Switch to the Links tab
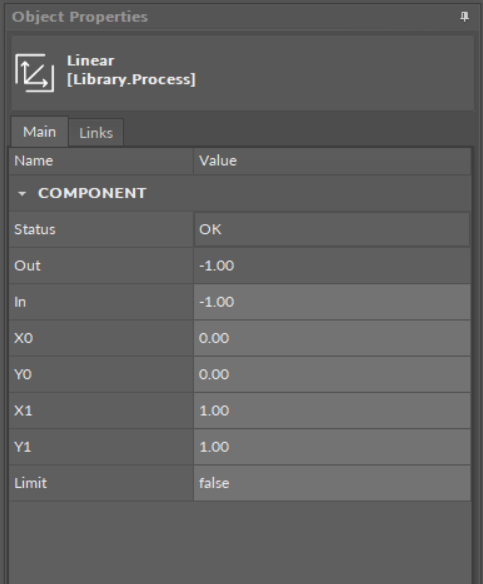The height and width of the screenshot is (584, 483). pyautogui.click(x=96, y=133)
